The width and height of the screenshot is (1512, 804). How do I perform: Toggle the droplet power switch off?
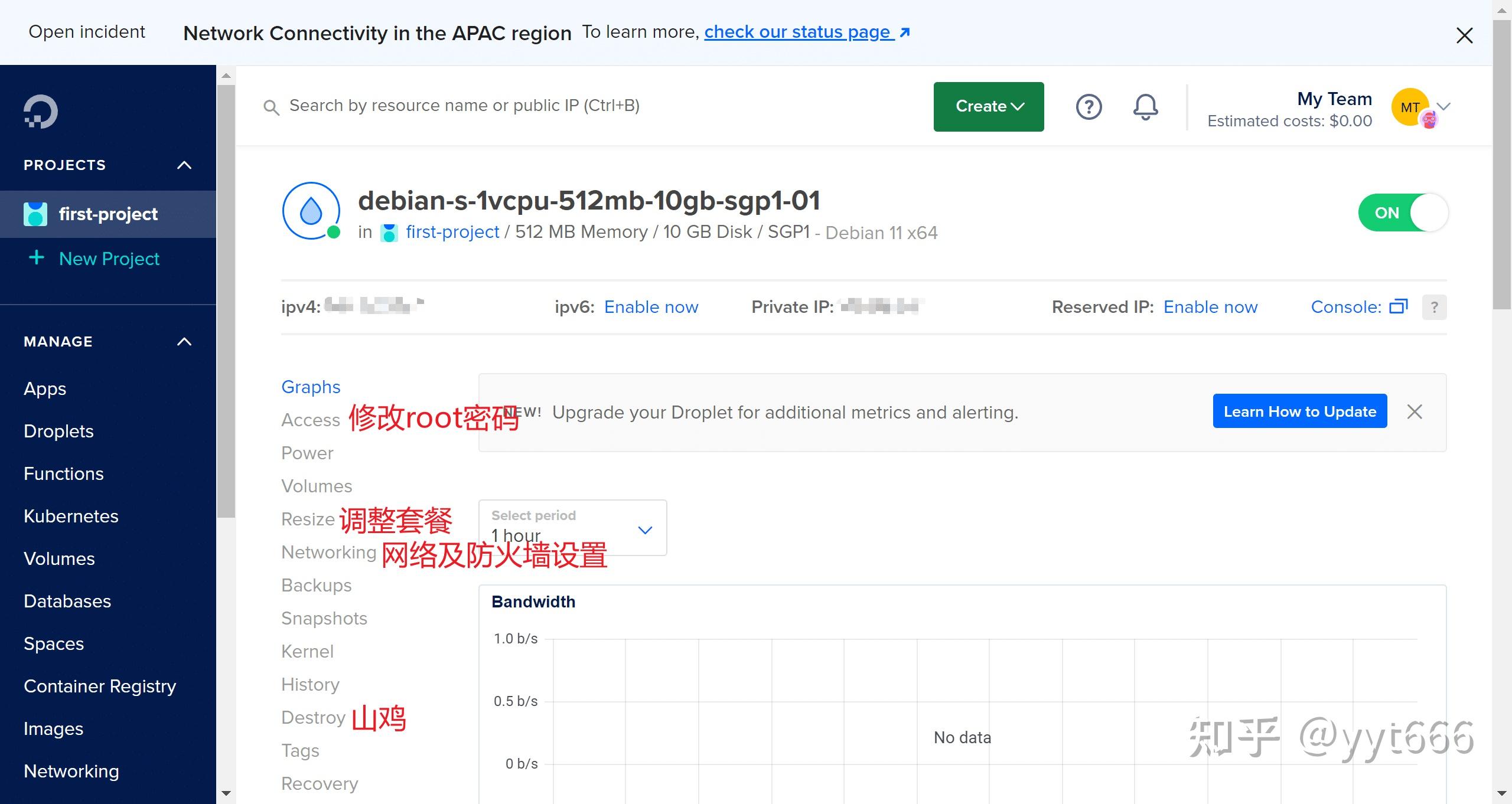(1403, 212)
